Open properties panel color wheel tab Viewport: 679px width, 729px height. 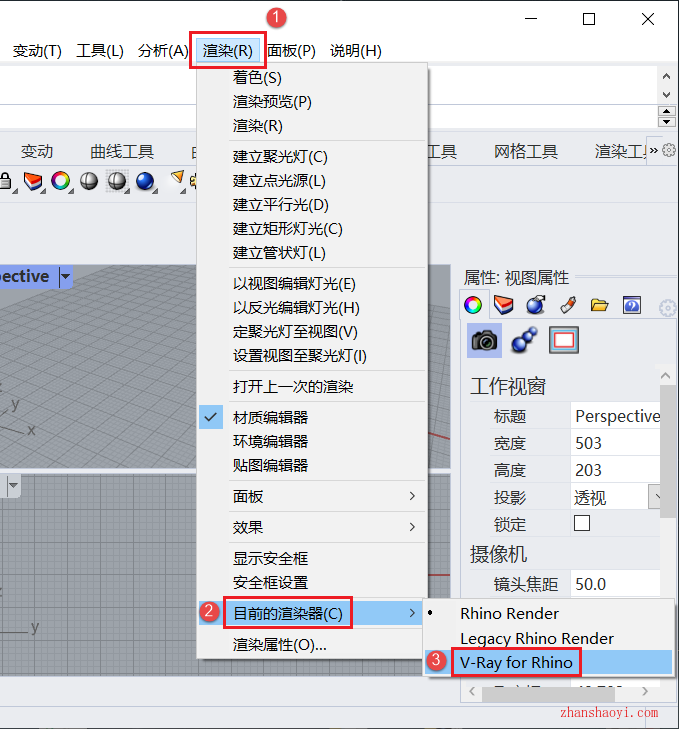(x=473, y=305)
